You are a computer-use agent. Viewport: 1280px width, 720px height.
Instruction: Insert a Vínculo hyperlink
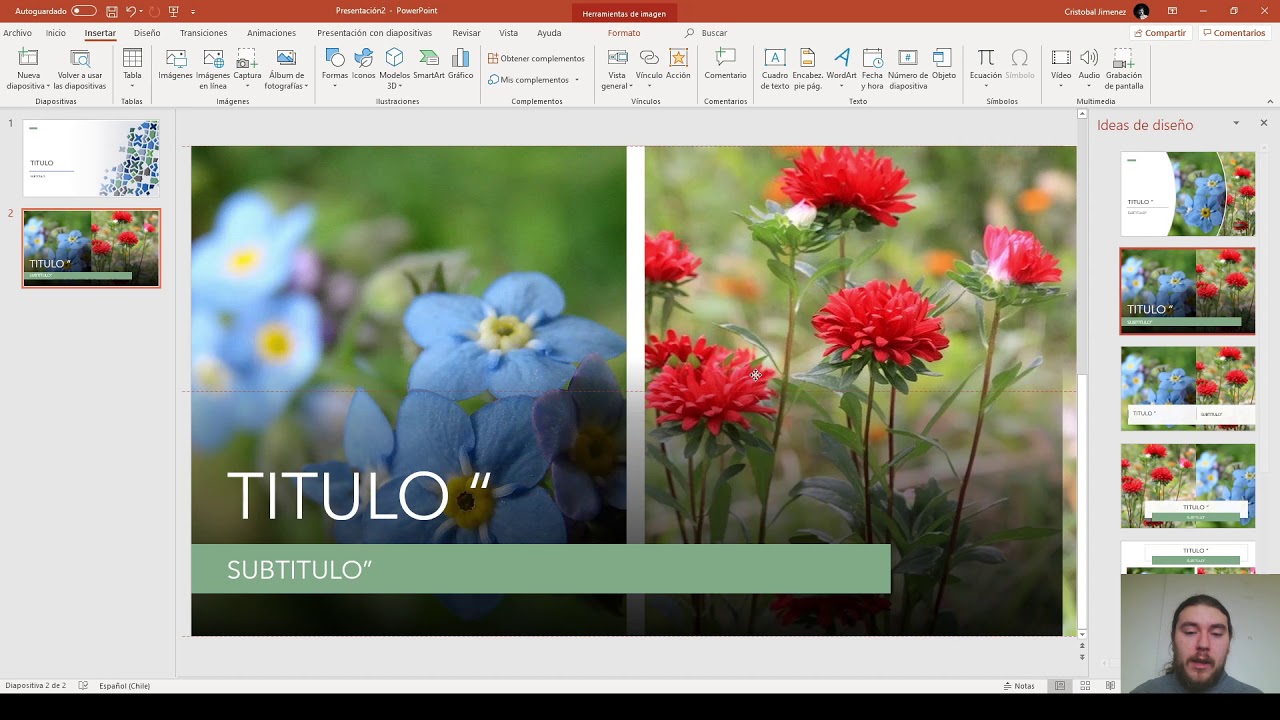(x=649, y=69)
